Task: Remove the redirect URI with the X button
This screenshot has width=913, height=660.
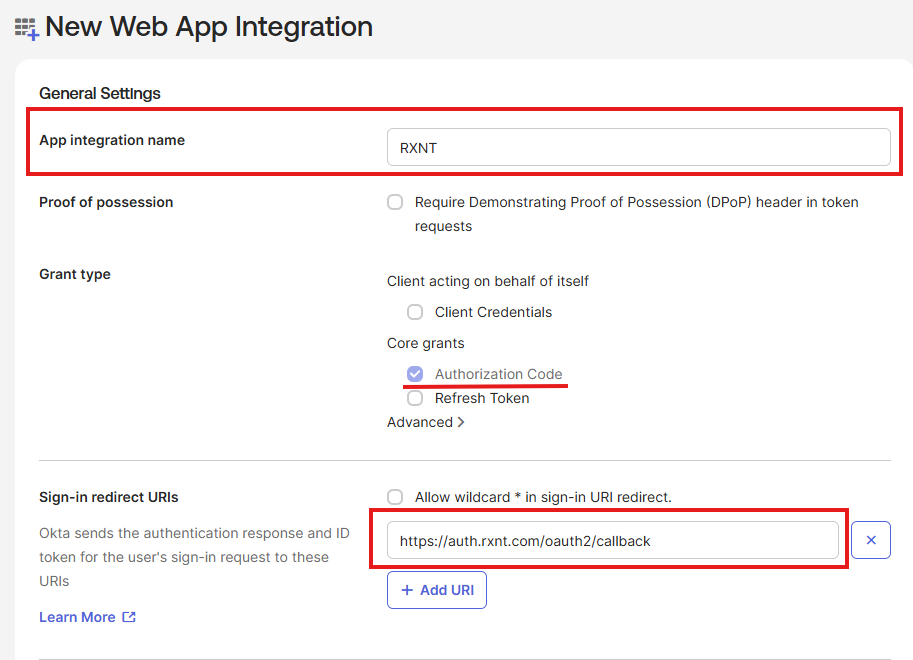Action: [x=870, y=540]
